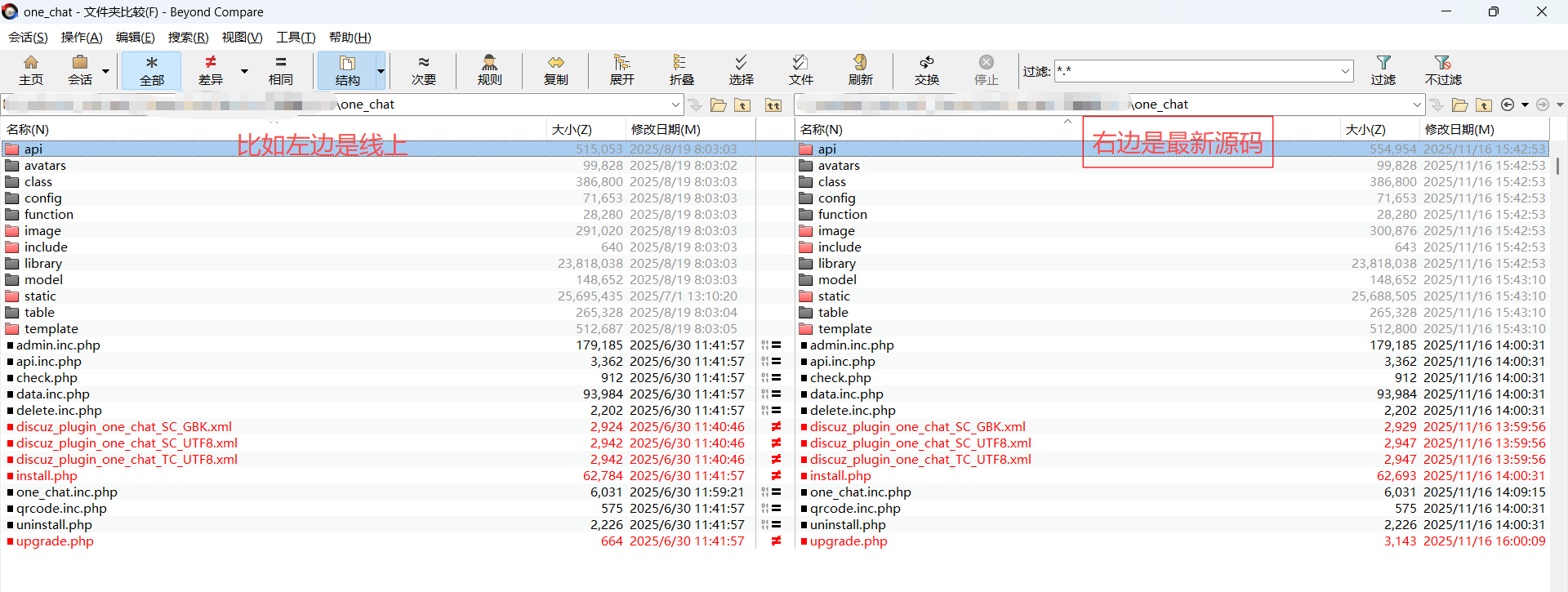Click the 交换 (Swap sides) icon

pos(927,70)
